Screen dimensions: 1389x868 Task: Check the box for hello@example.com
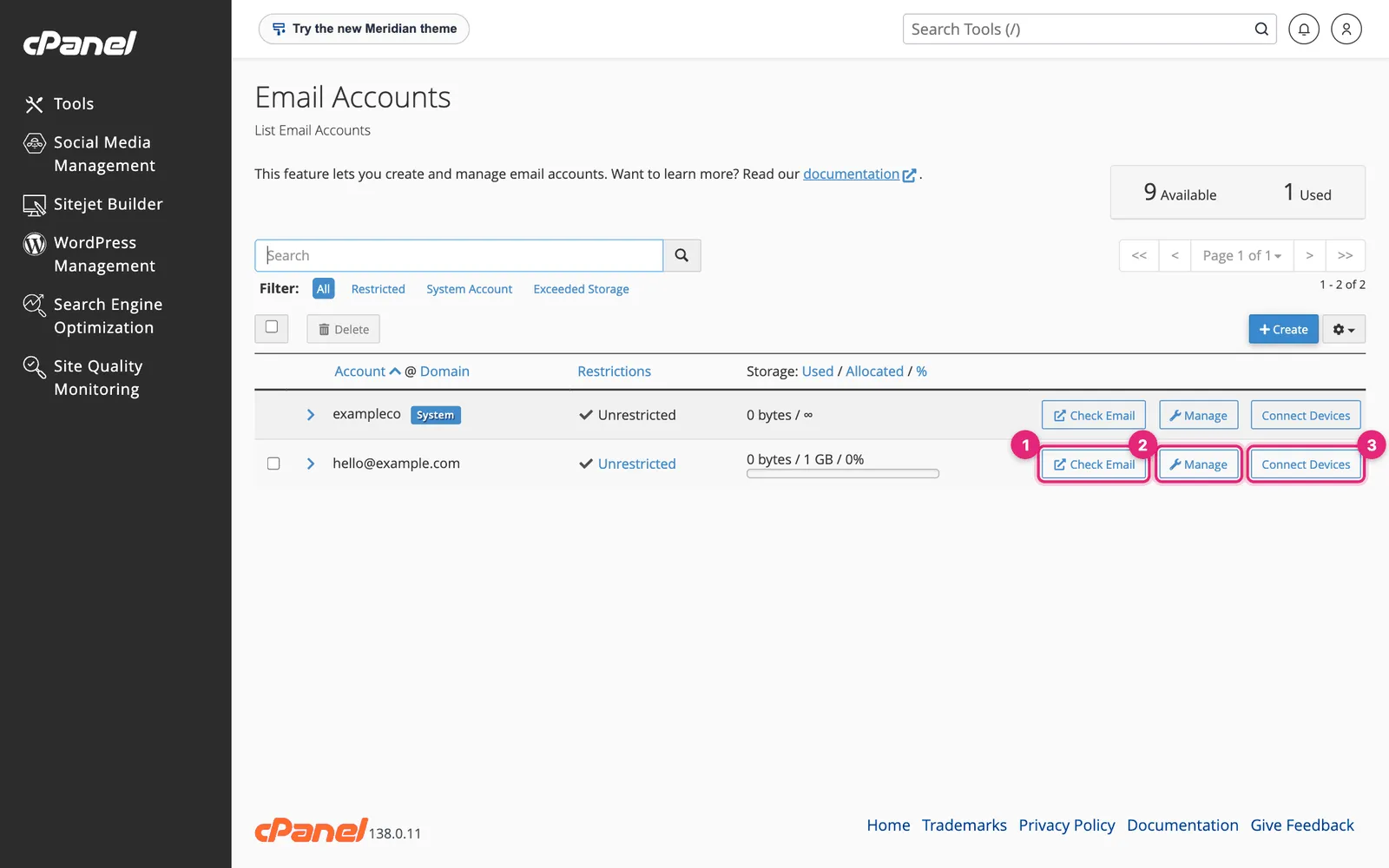(273, 464)
